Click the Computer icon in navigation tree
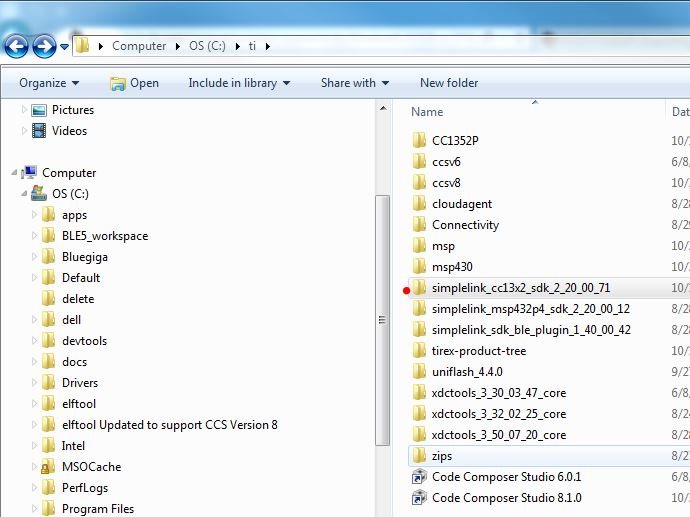 [x=29, y=172]
